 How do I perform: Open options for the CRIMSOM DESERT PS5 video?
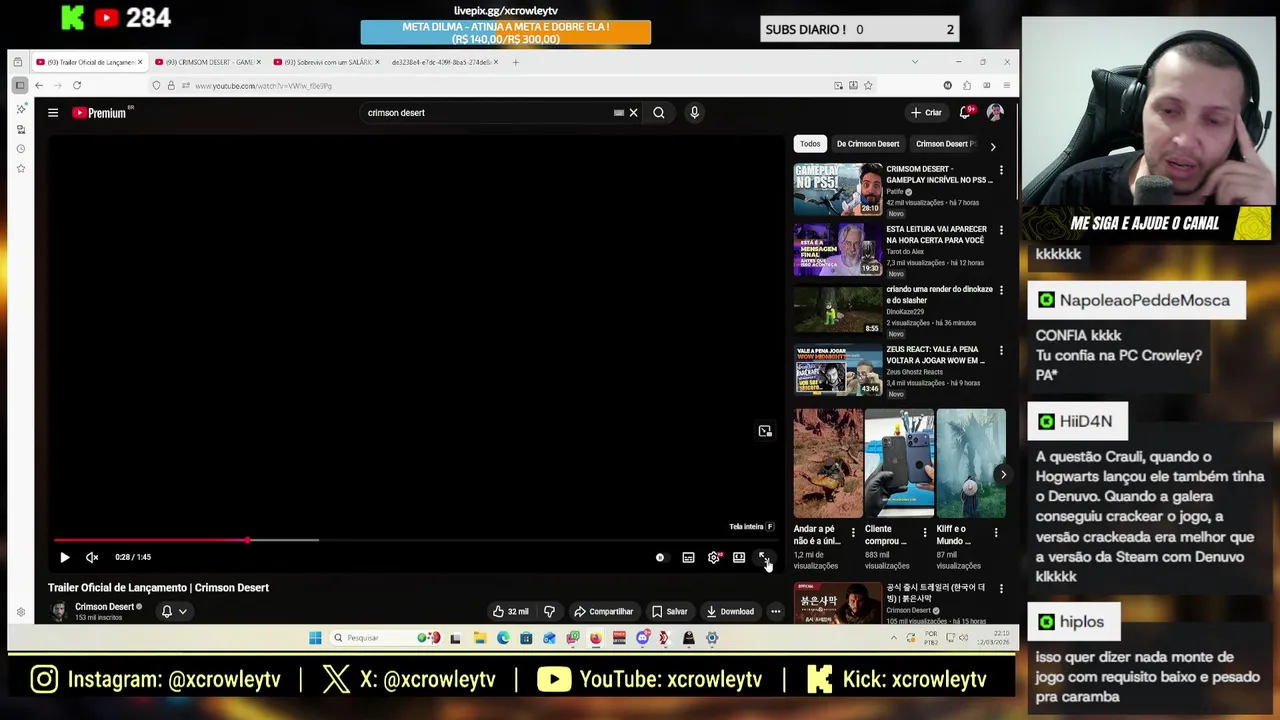(x=1001, y=171)
